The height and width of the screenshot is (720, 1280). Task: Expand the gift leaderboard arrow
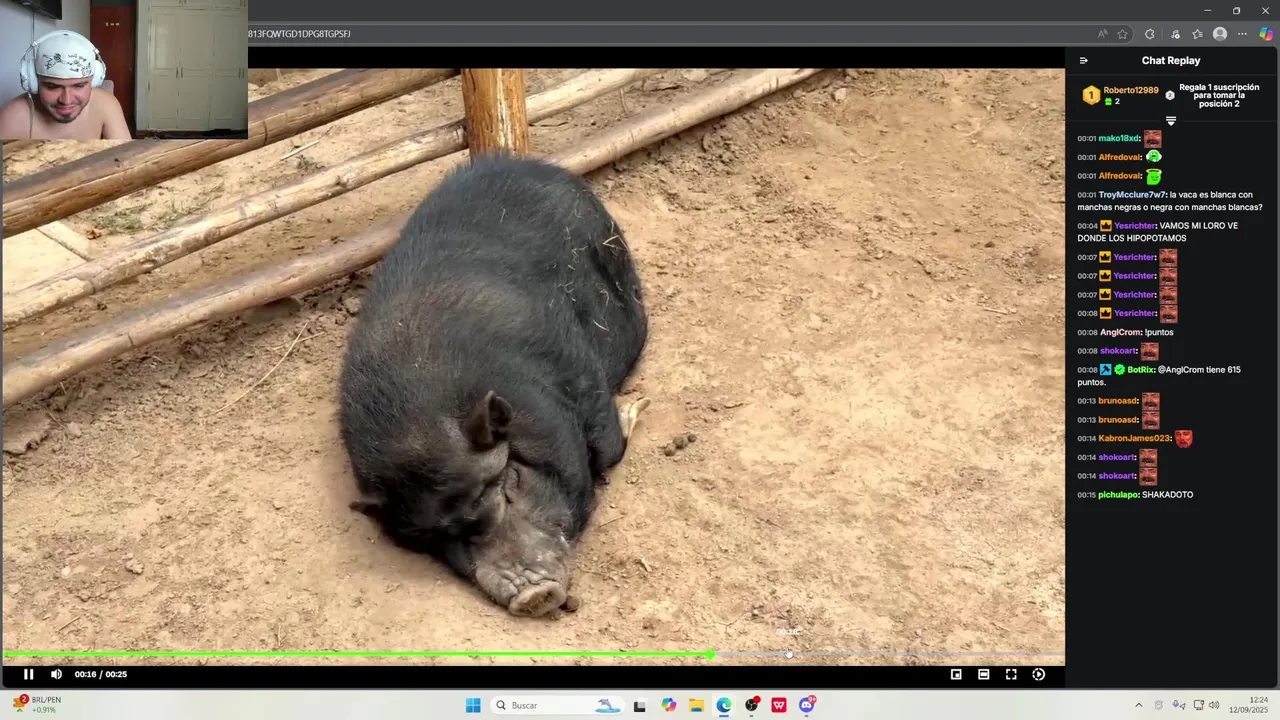click(1171, 121)
